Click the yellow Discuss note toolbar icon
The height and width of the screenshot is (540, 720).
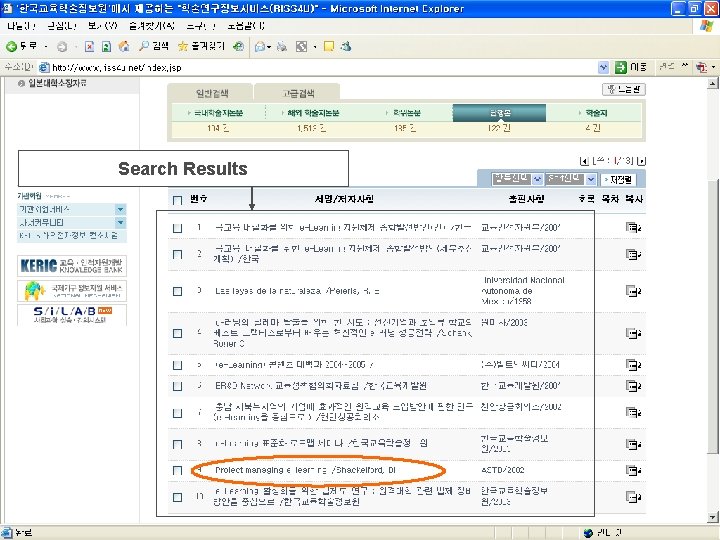point(329,46)
